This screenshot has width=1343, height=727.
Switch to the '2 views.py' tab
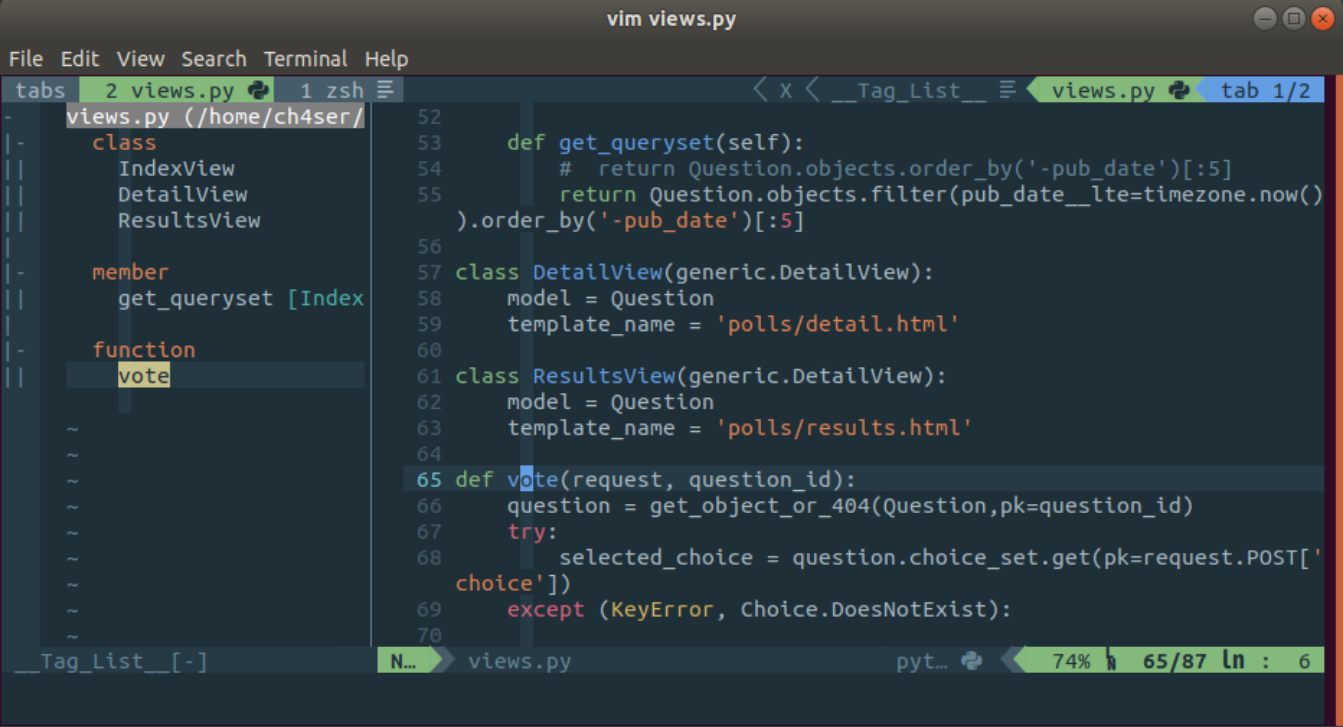coord(175,90)
